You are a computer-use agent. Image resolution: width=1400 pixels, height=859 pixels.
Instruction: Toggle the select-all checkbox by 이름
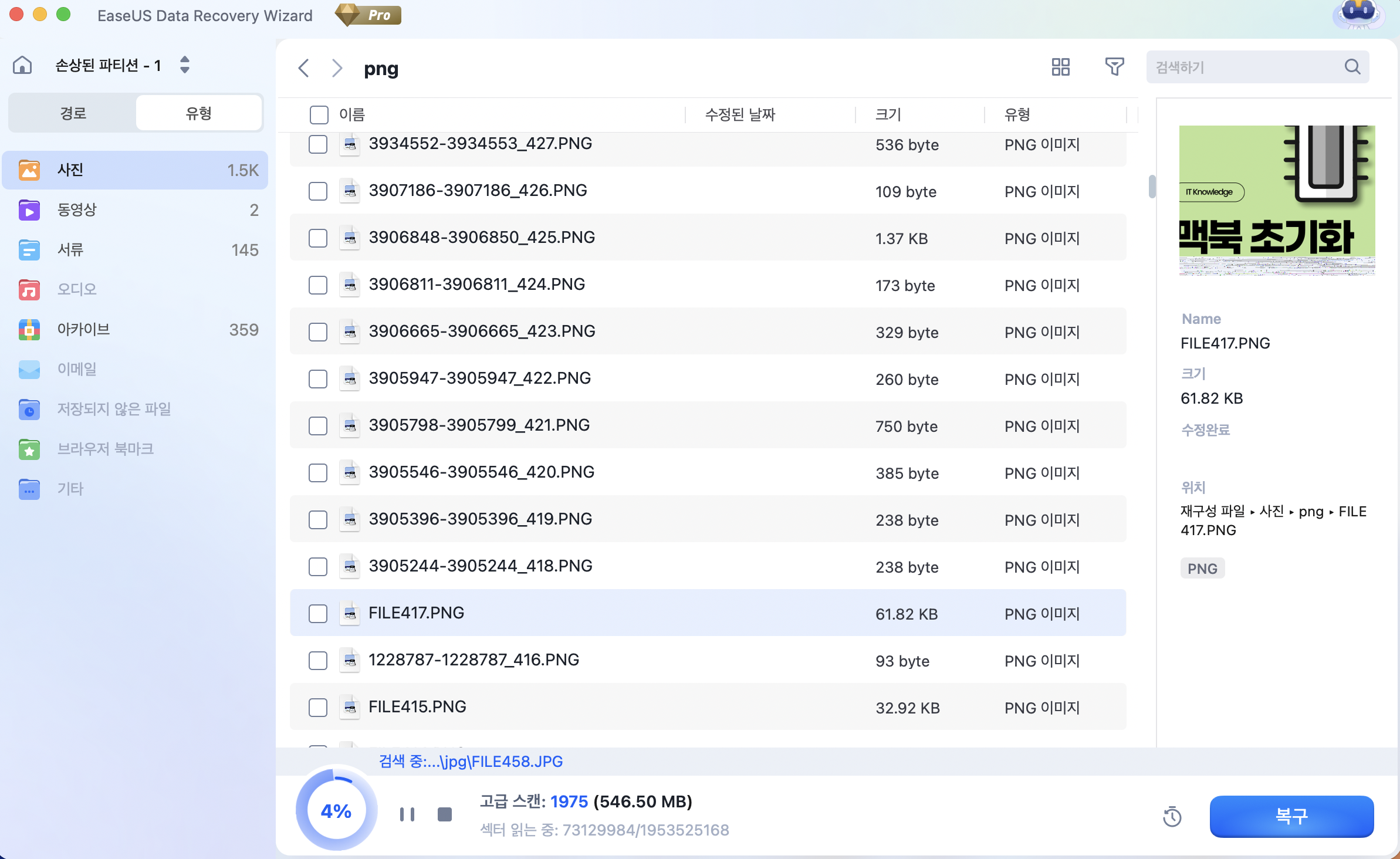(319, 114)
